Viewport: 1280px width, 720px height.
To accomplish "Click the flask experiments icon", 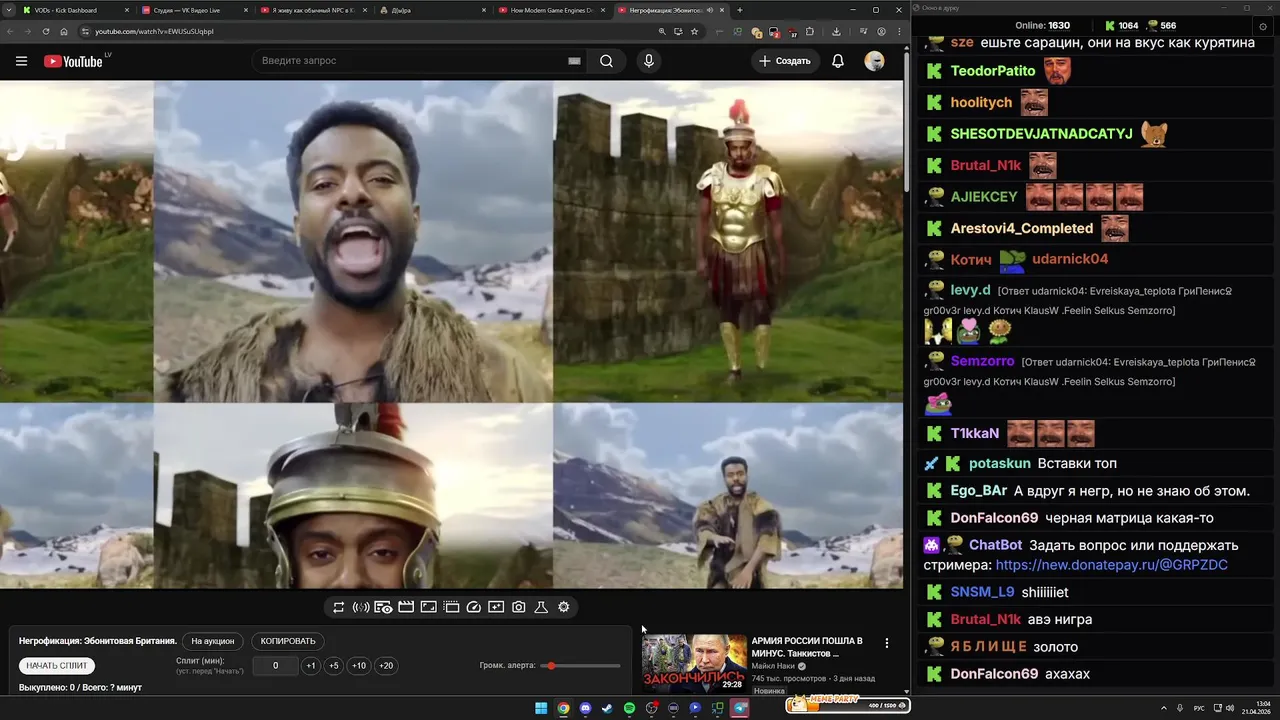I will pyautogui.click(x=541, y=607).
